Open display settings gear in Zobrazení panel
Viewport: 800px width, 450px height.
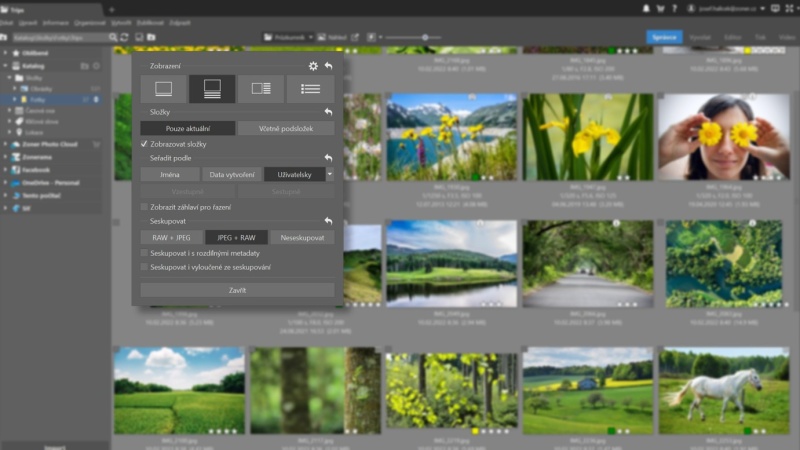pos(313,66)
